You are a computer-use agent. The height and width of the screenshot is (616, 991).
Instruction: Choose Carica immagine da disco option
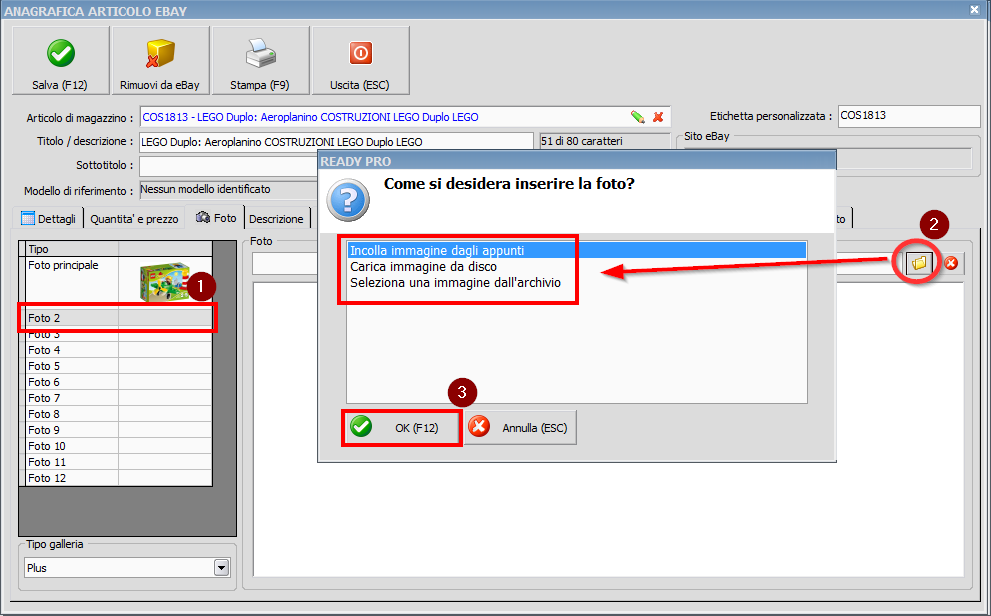point(423,267)
